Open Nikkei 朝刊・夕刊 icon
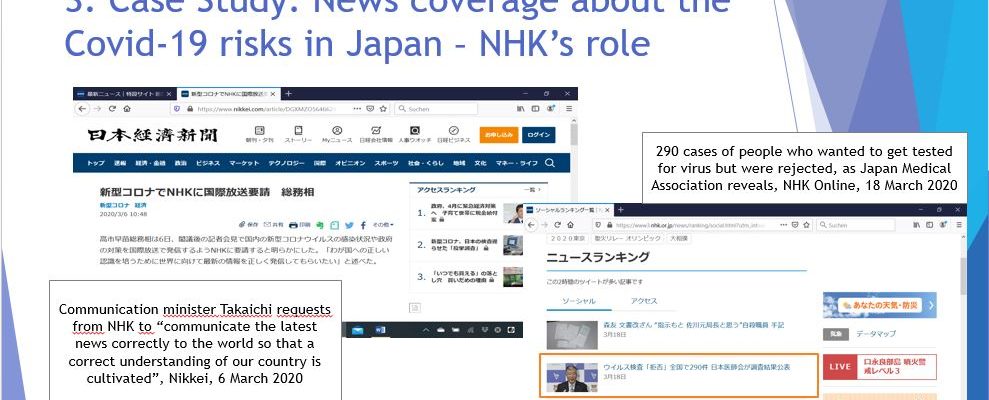 (x=259, y=134)
